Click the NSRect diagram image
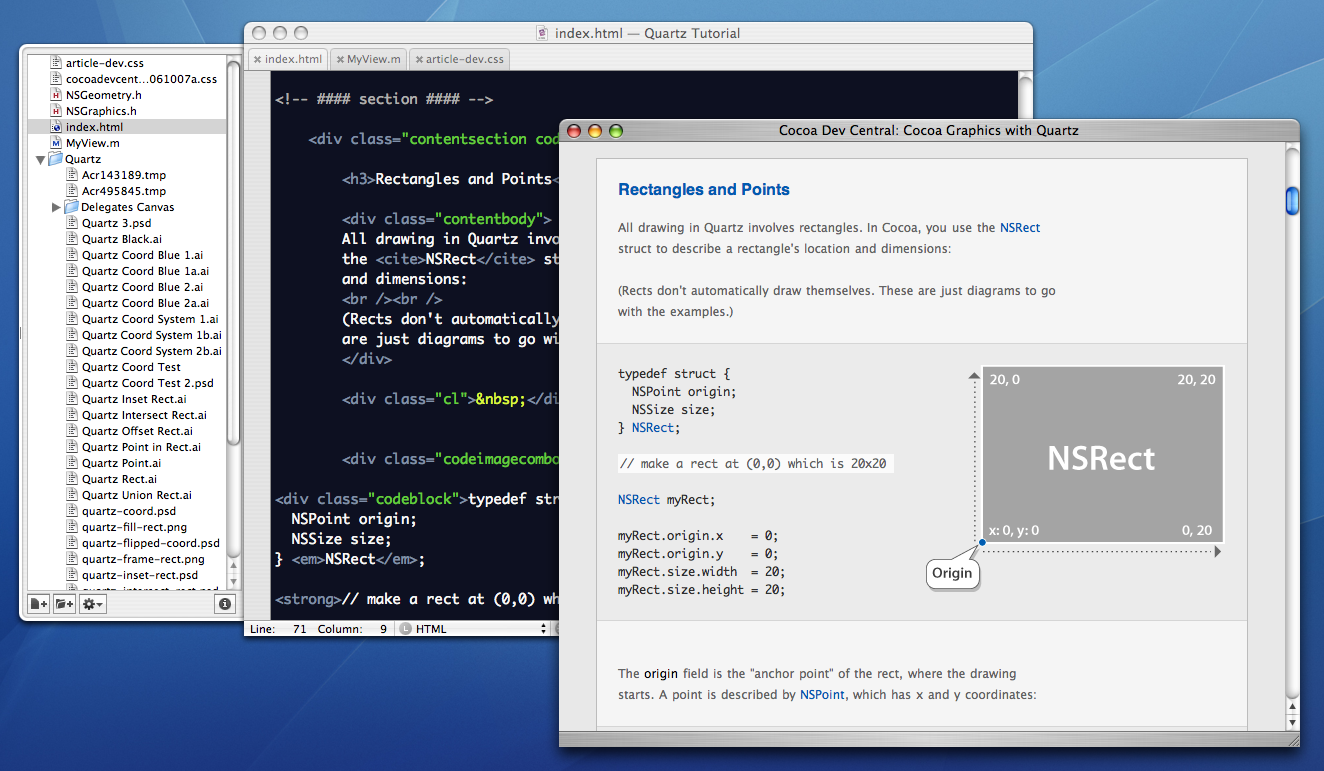Image resolution: width=1324 pixels, height=771 pixels. (1102, 454)
